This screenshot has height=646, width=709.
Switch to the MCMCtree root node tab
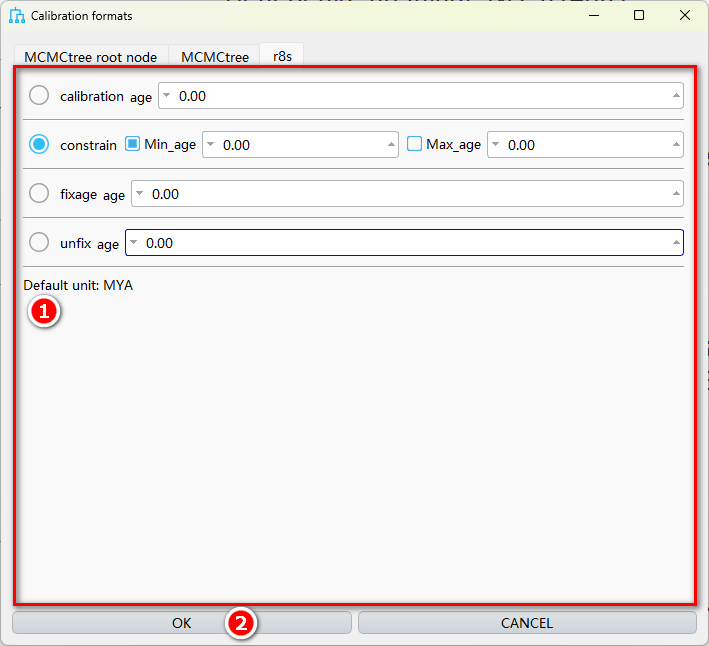pyautogui.click(x=90, y=57)
